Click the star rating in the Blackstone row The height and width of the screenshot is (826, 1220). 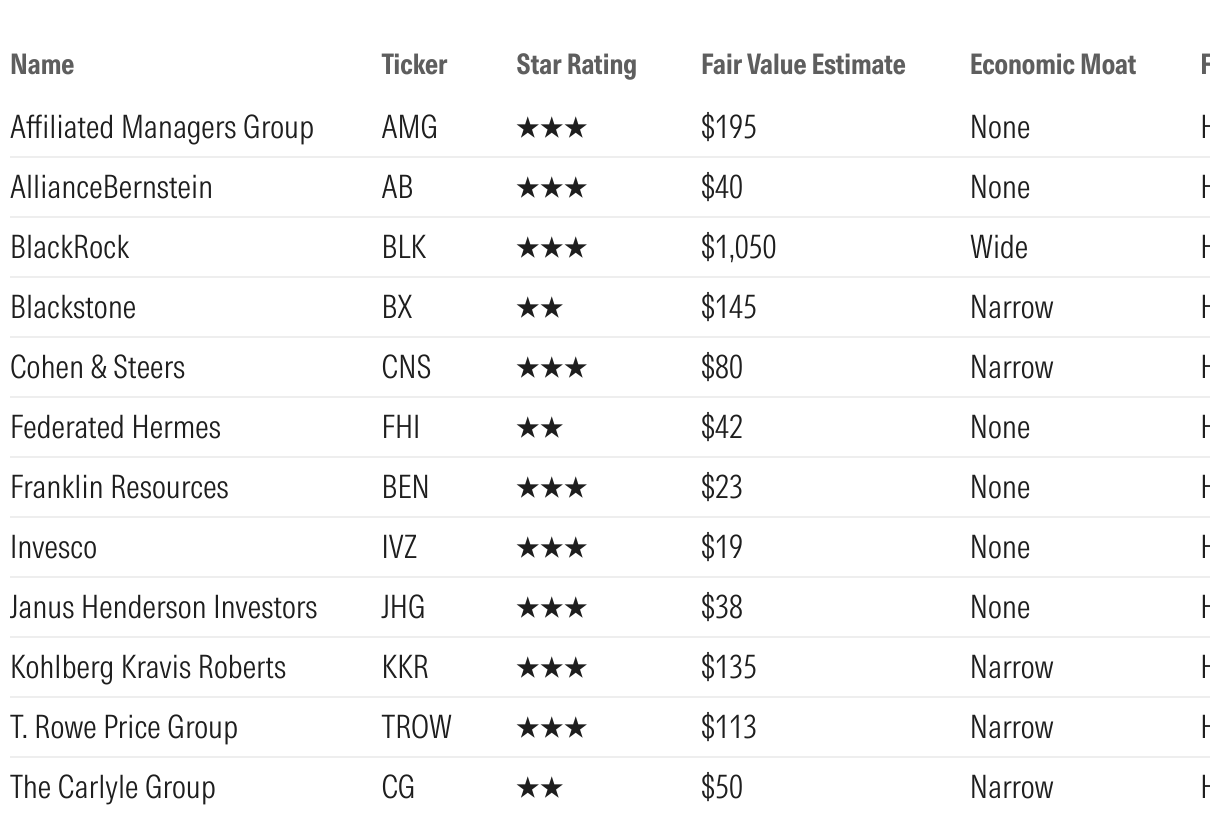pos(540,308)
